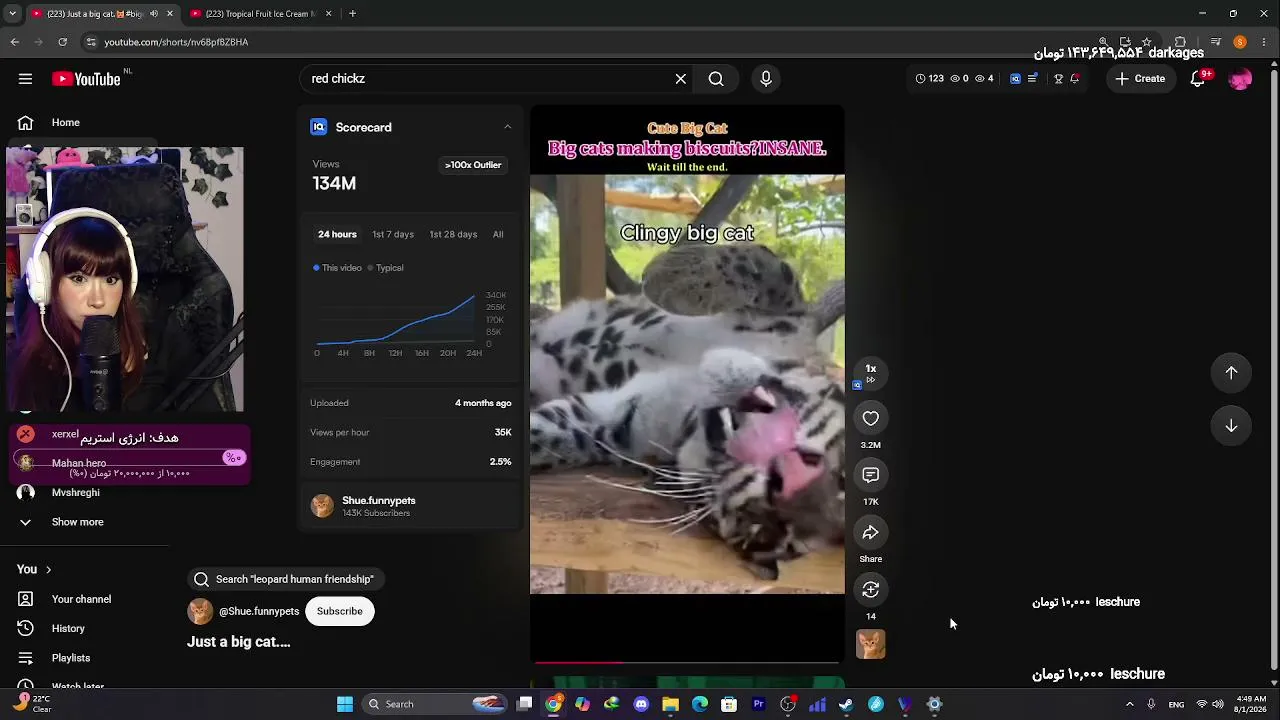The width and height of the screenshot is (1280, 720).
Task: Open a new browser tab
Action: tap(353, 14)
